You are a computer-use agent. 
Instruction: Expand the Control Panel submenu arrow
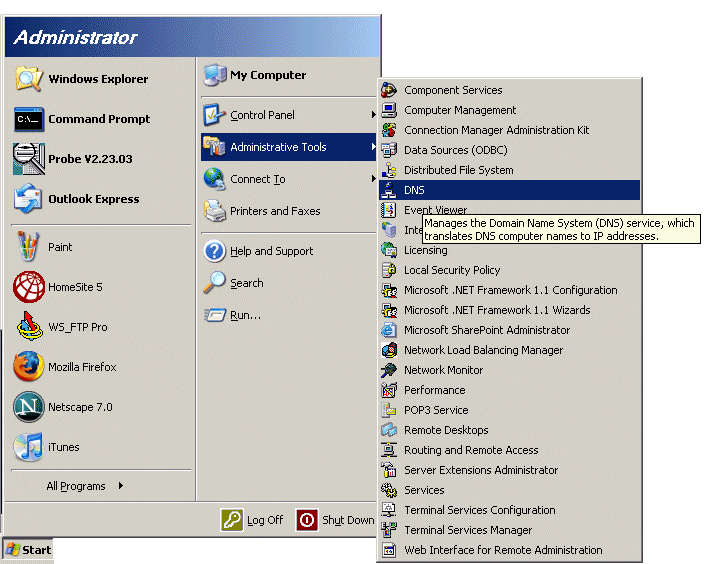373,115
